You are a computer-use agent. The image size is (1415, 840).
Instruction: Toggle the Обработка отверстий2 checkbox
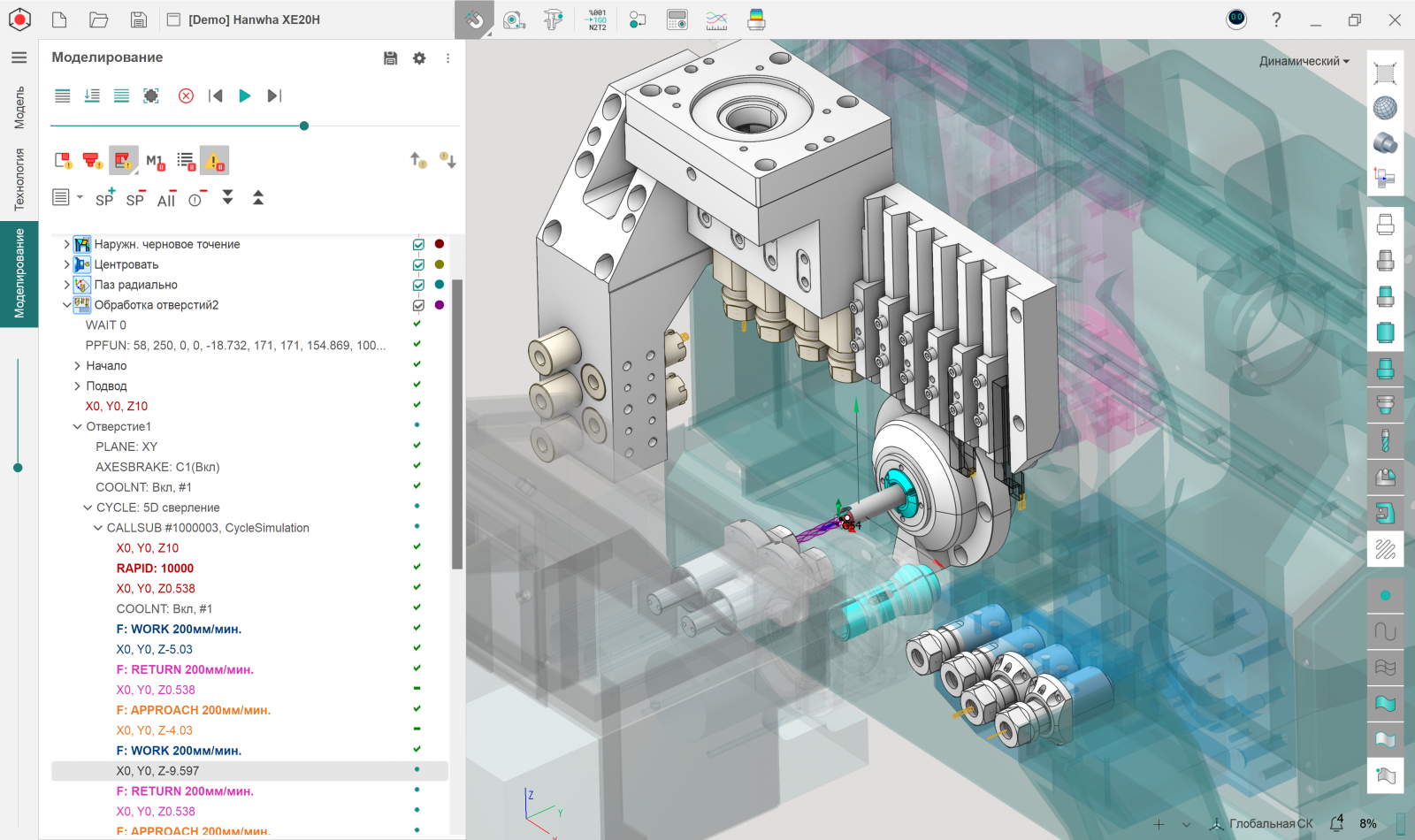click(418, 305)
